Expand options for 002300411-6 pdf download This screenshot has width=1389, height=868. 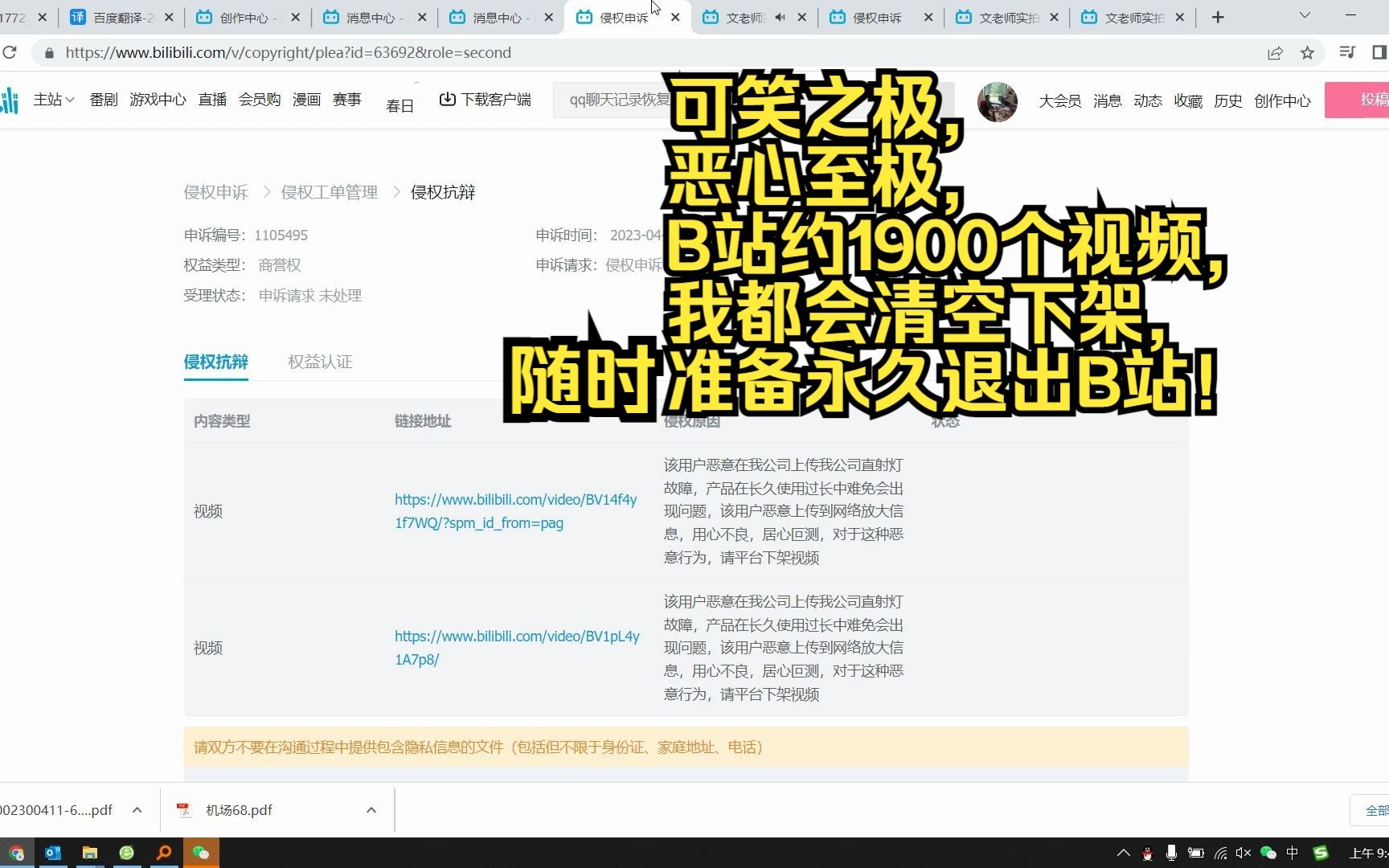(137, 810)
